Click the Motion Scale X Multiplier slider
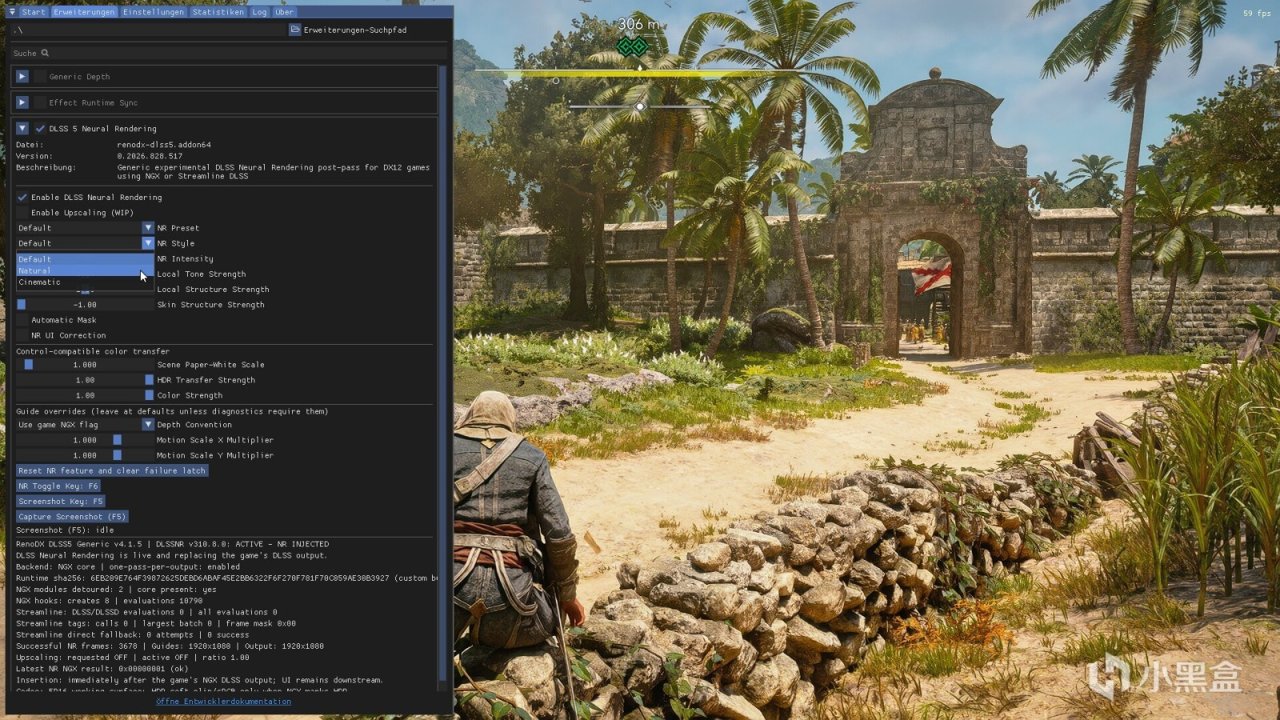This screenshot has height=720, width=1280. [85, 440]
